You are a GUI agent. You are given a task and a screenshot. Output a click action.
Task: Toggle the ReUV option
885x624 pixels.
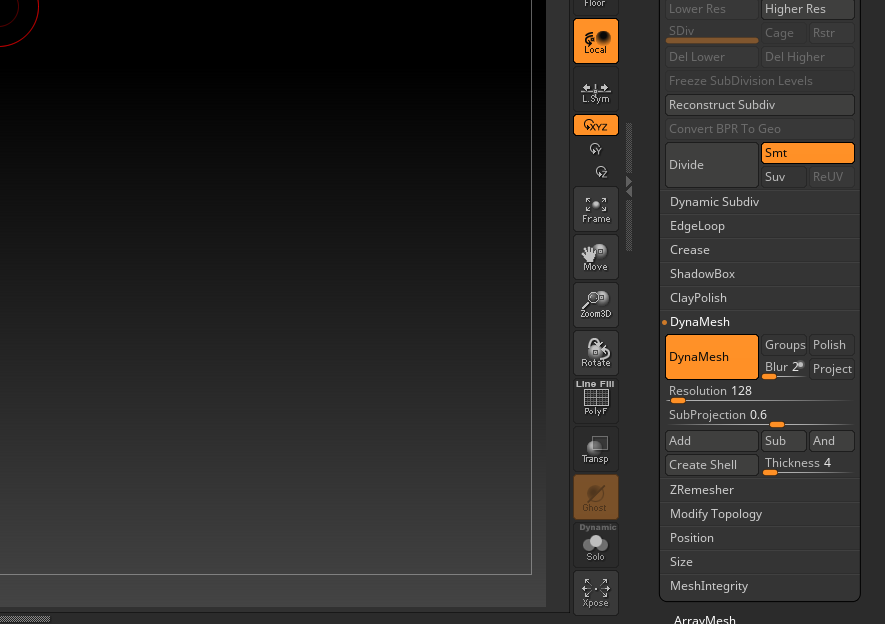831,177
